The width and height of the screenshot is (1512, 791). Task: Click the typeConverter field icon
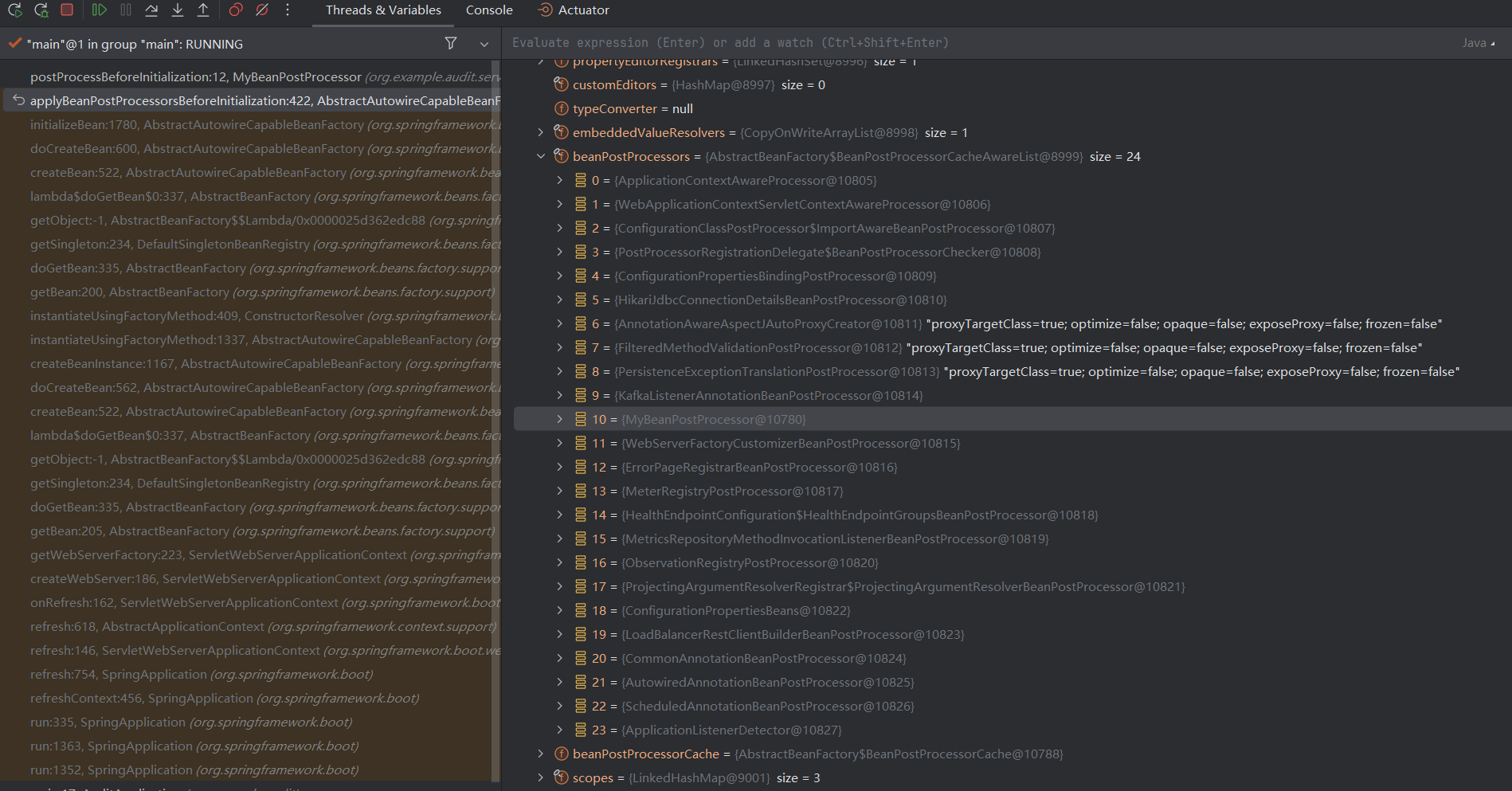pos(561,108)
